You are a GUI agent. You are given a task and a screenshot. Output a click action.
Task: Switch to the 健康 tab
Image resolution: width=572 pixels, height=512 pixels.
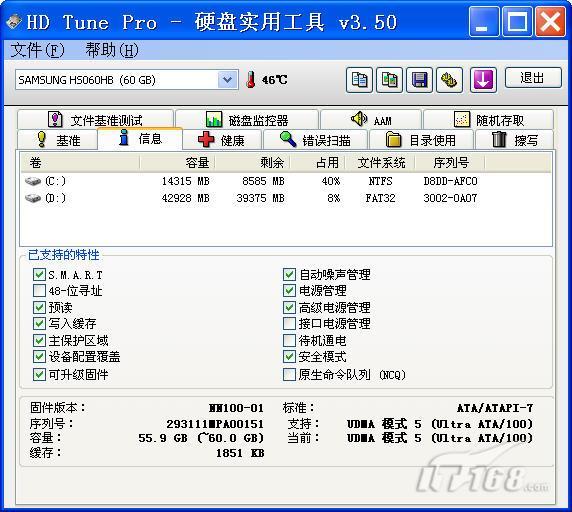coord(222,140)
